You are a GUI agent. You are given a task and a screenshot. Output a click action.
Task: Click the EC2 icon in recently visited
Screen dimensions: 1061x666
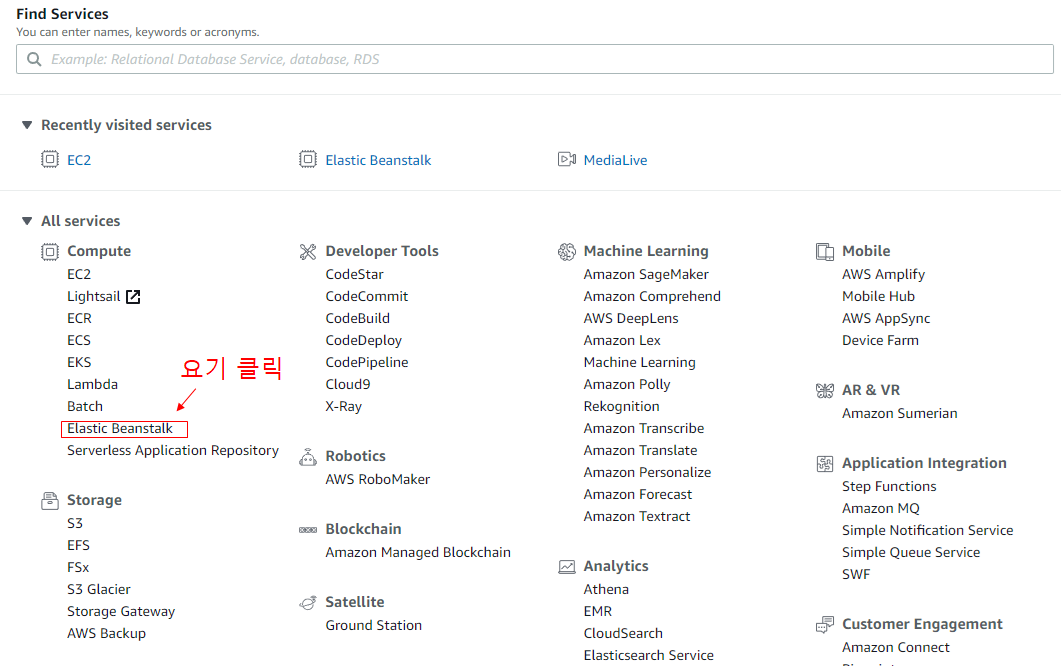point(49,159)
